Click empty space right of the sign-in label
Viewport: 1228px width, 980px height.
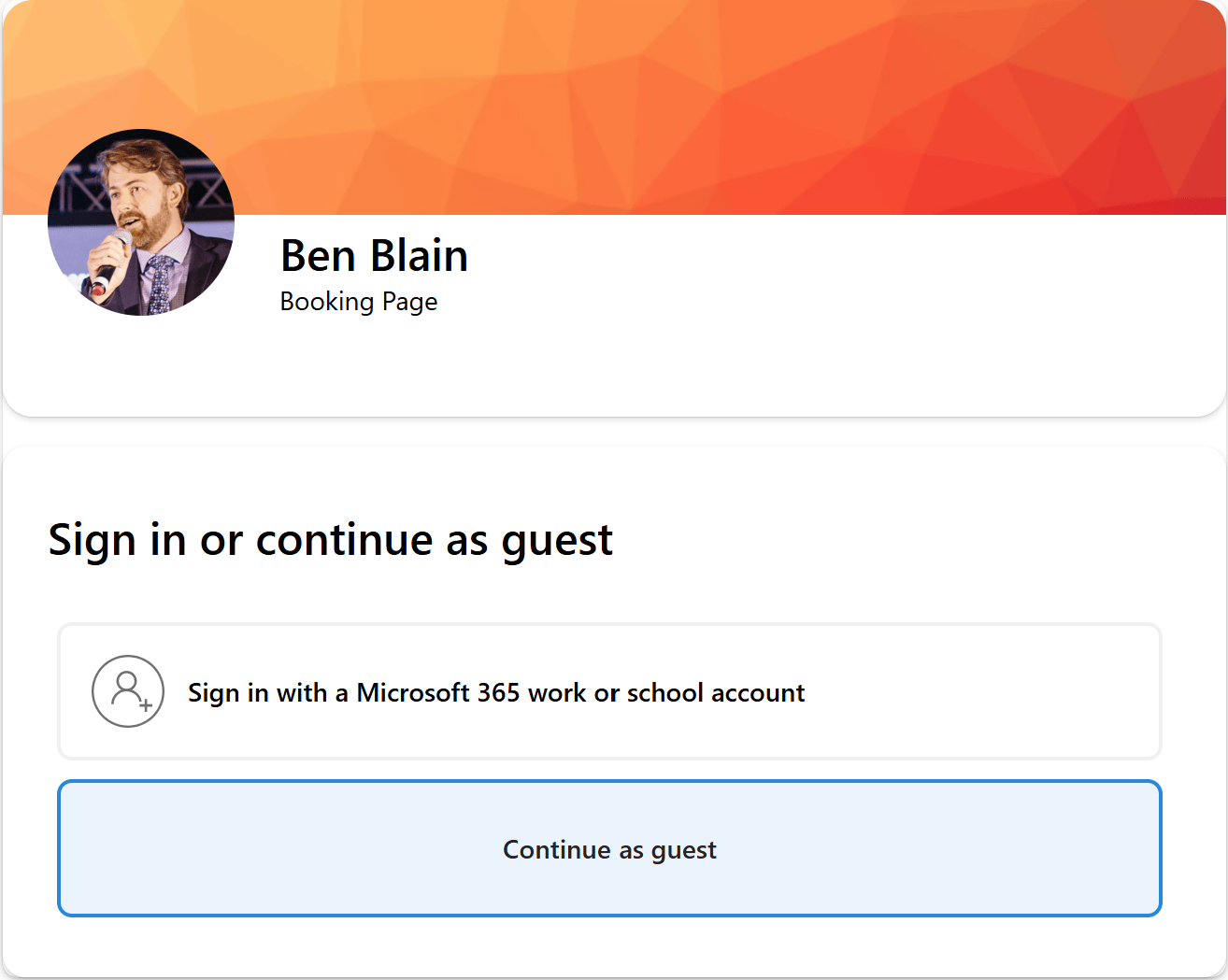pyautogui.click(x=981, y=691)
